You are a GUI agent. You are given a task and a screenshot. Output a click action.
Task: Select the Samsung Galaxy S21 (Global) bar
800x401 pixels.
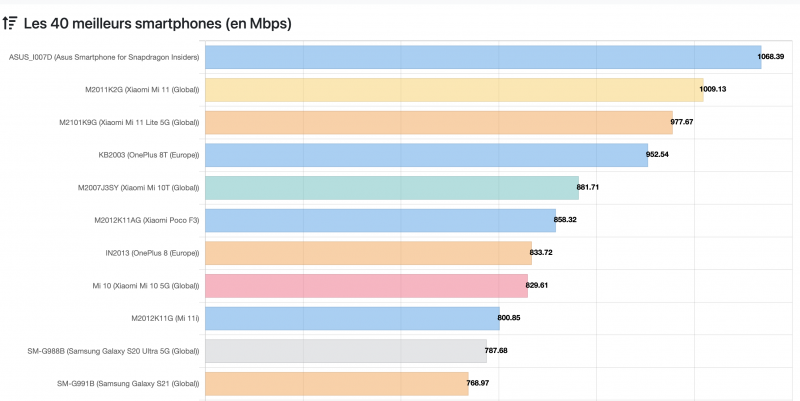336,383
